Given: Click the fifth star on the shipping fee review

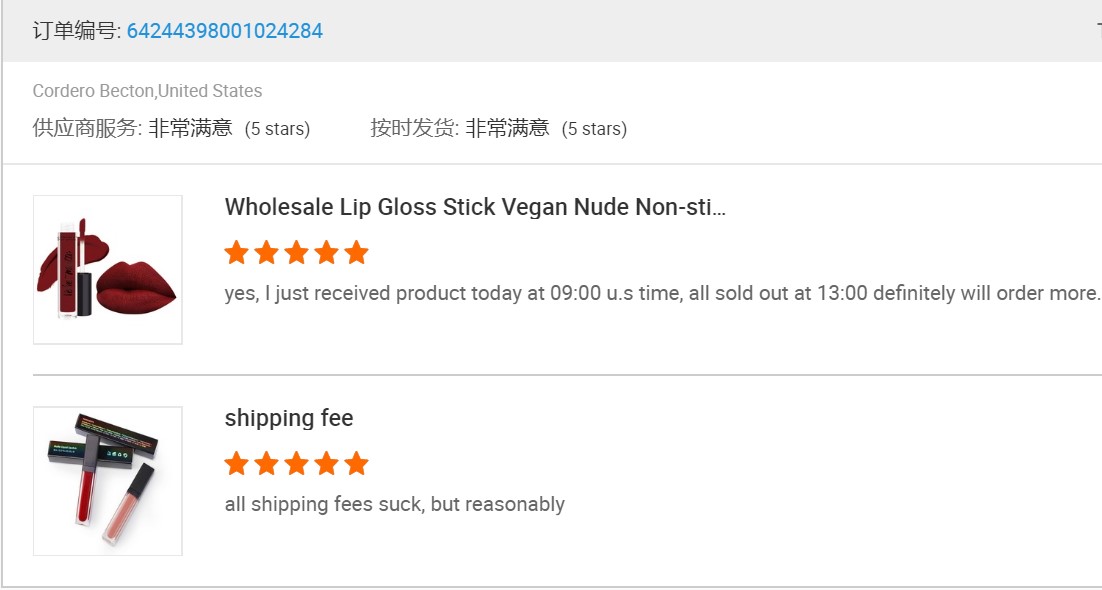Looking at the screenshot, I should (x=357, y=463).
